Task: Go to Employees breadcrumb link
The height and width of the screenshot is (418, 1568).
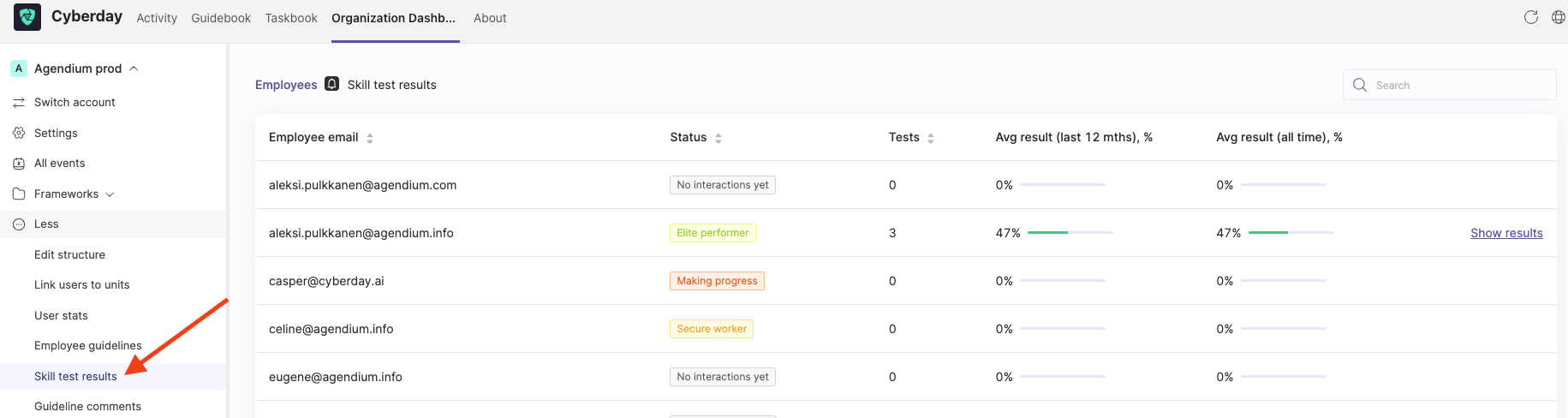Action: point(286,85)
